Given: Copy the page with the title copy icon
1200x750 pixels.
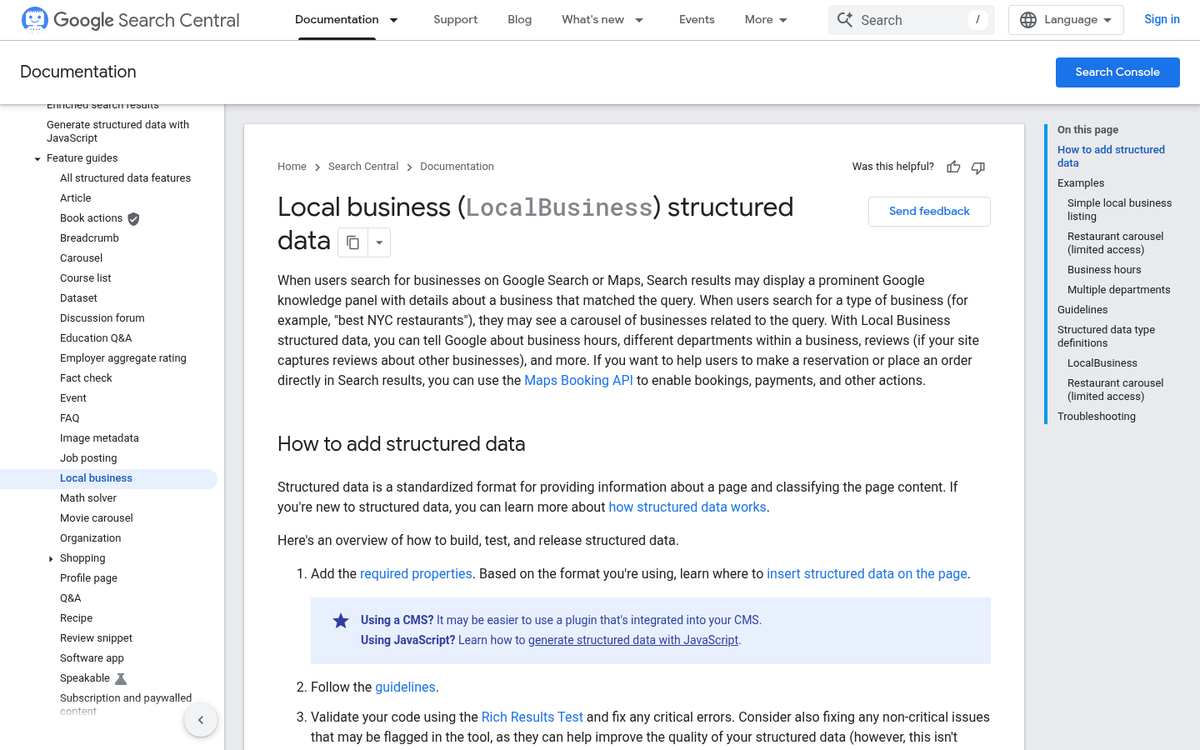Looking at the screenshot, I should pos(353,242).
